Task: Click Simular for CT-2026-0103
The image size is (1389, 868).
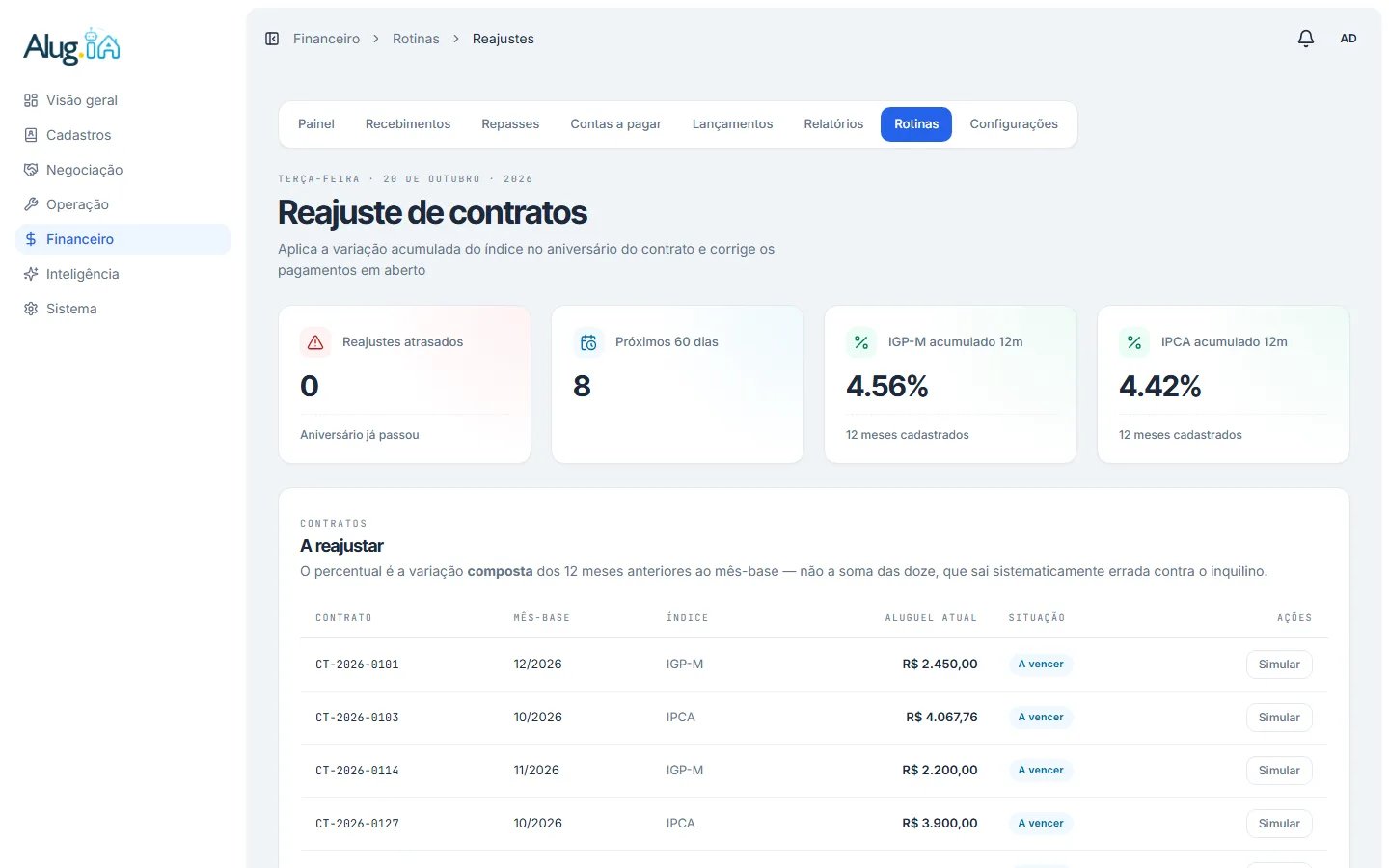Action: 1279,718
